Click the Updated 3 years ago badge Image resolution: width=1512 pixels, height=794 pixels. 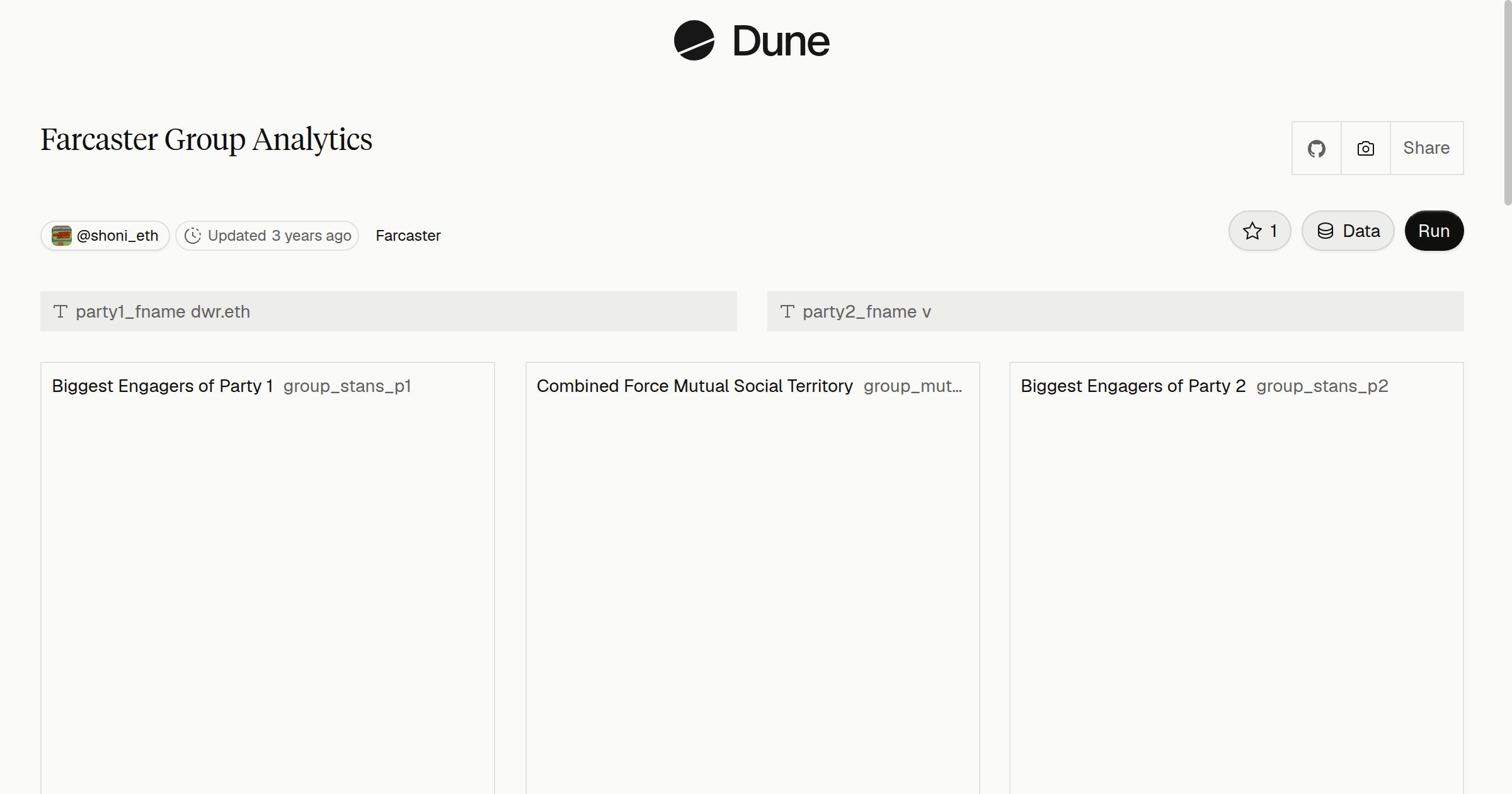point(267,236)
